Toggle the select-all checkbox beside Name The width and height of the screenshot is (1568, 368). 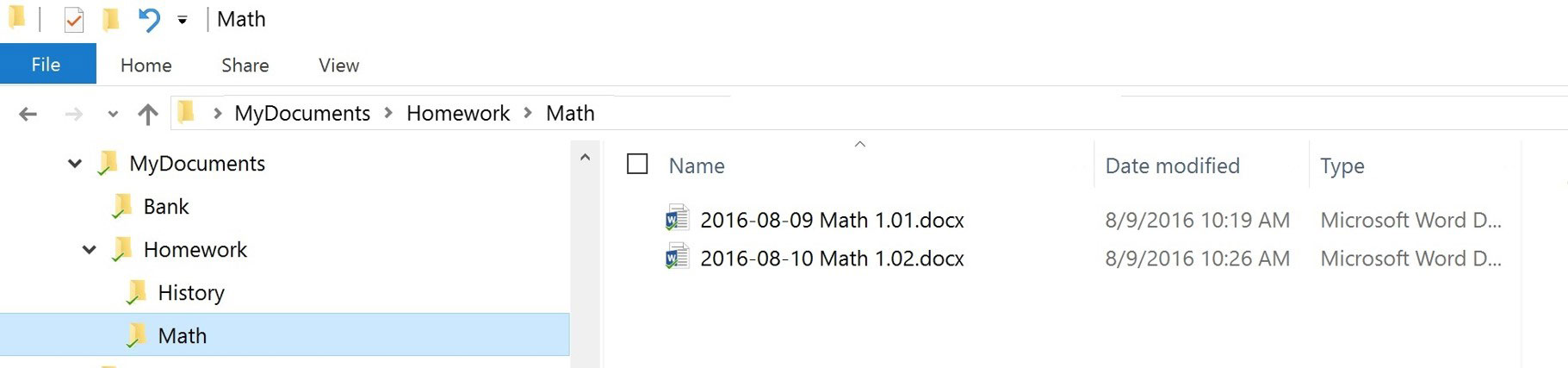(x=637, y=164)
